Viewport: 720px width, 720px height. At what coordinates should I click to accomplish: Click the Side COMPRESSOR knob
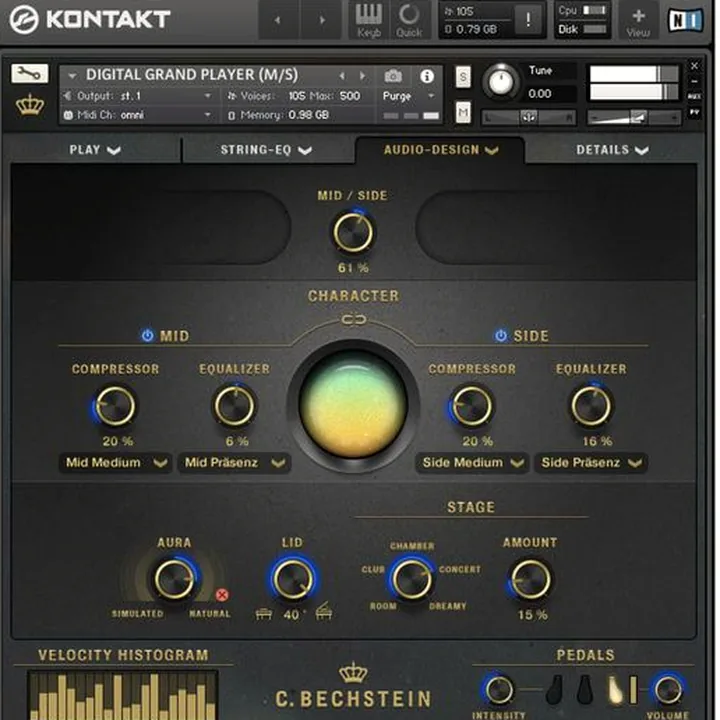[472, 406]
